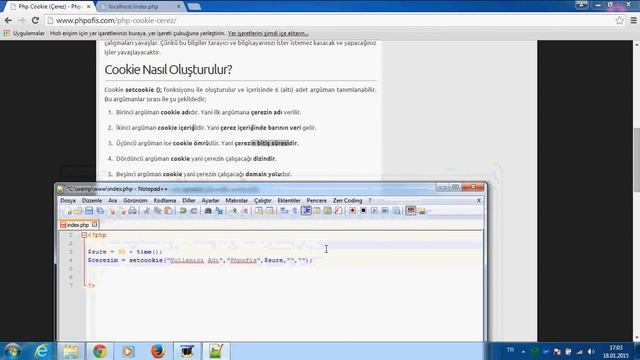The image size is (640, 360).
Task: Switch to the Php Cookie (Çerez) Chrome tab
Action: 50,7
